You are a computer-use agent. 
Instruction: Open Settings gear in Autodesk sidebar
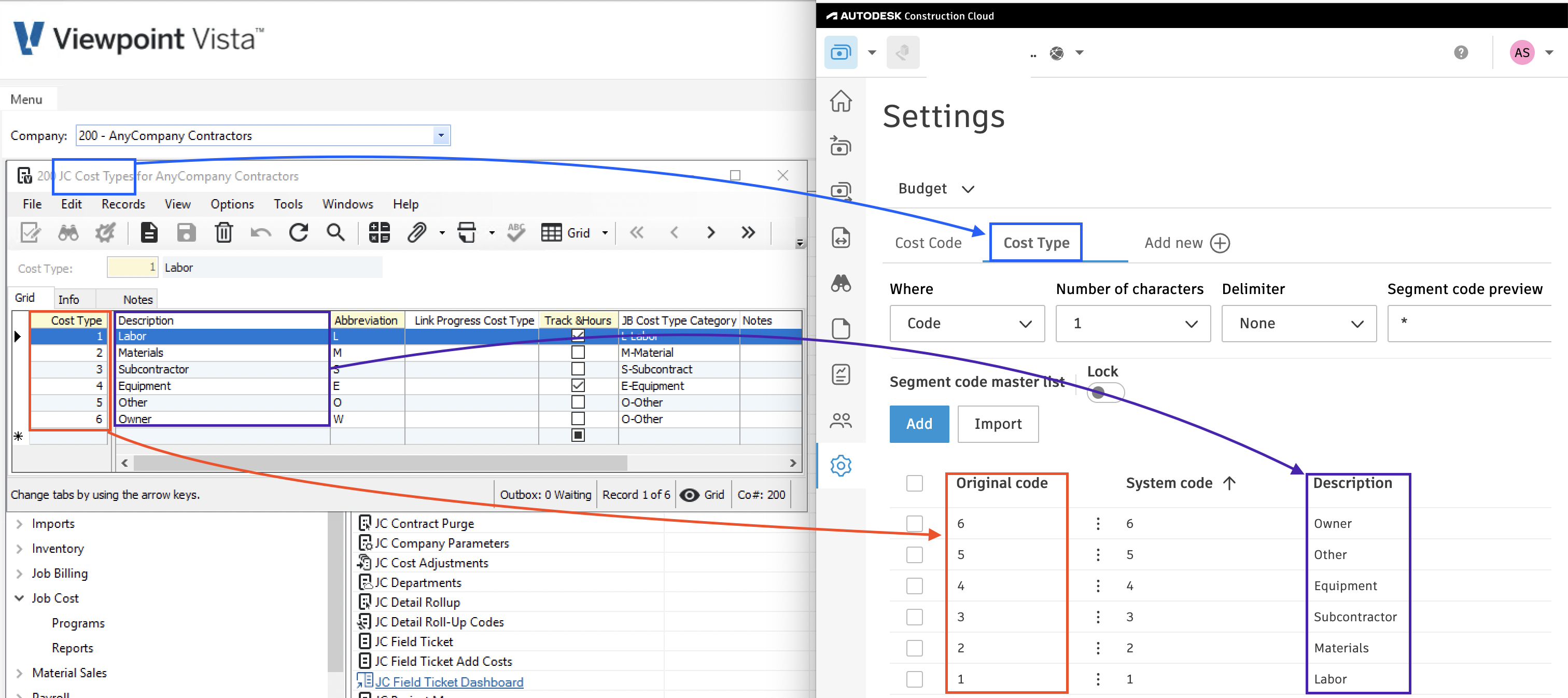(x=841, y=466)
